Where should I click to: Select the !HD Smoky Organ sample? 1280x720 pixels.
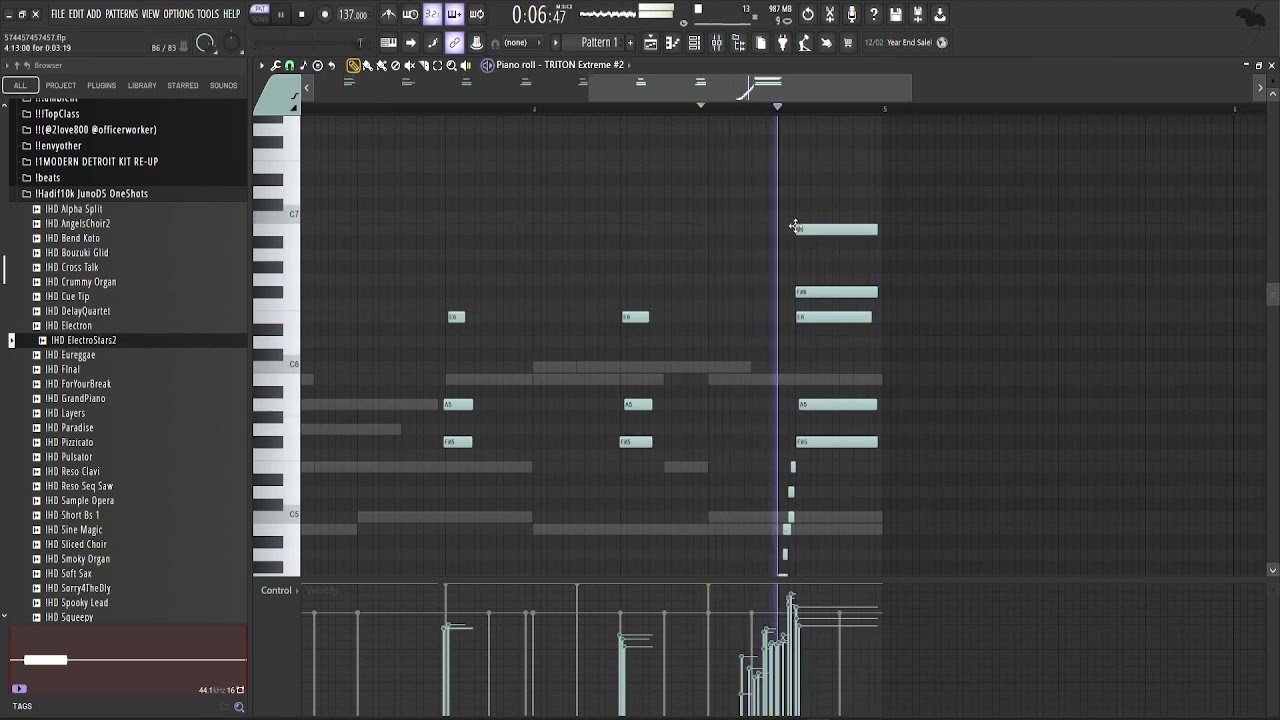pos(77,559)
